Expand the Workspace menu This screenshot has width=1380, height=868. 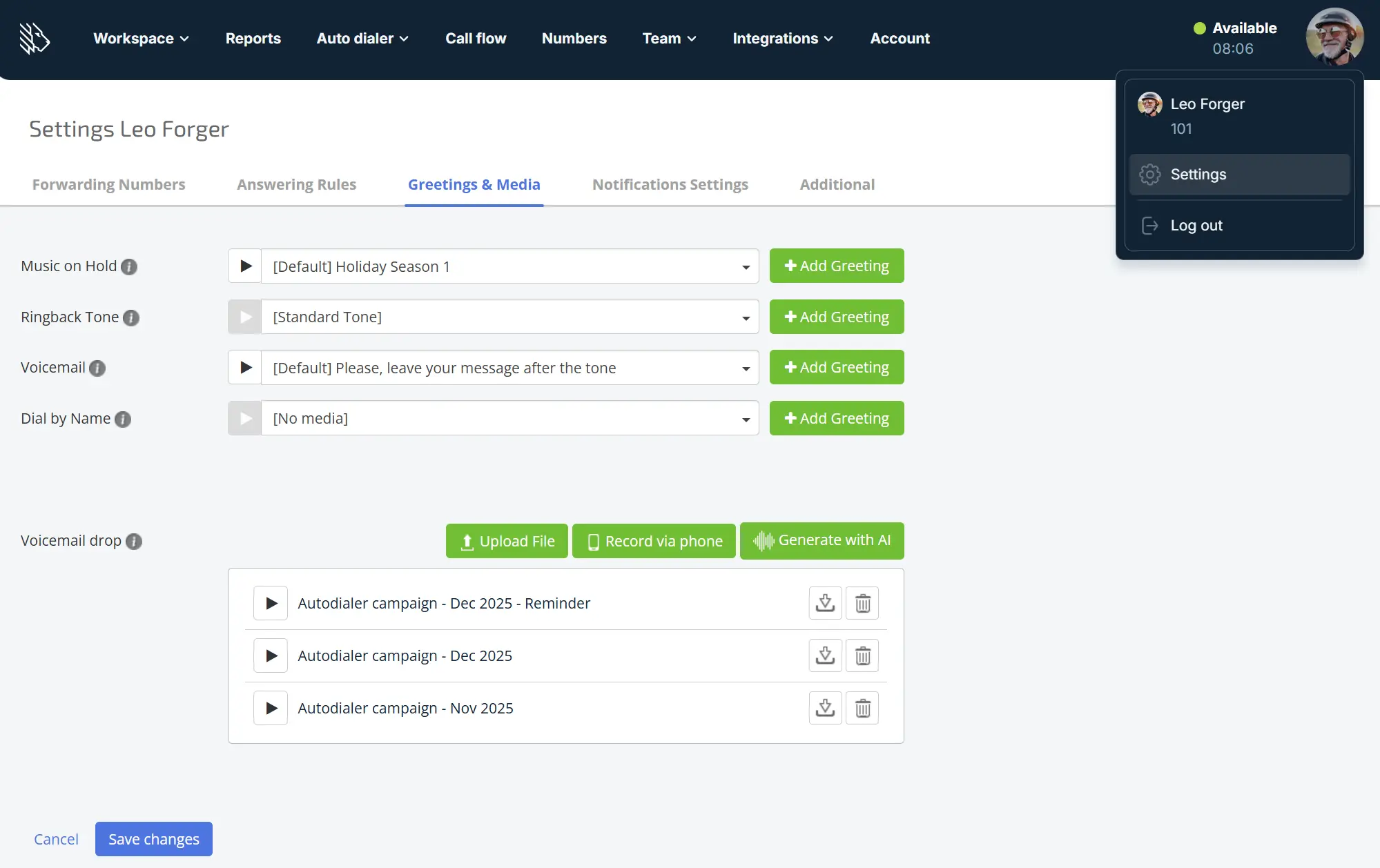141,39
